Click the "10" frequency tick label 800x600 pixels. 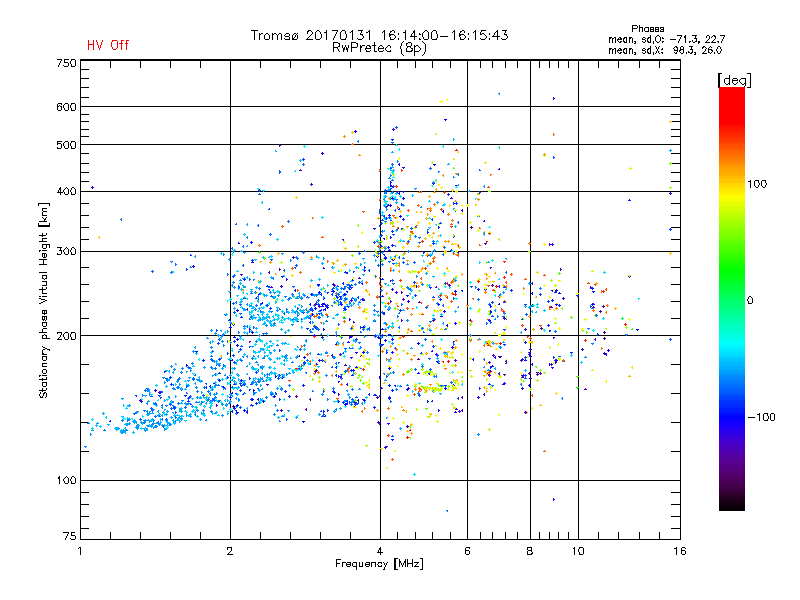click(x=578, y=551)
